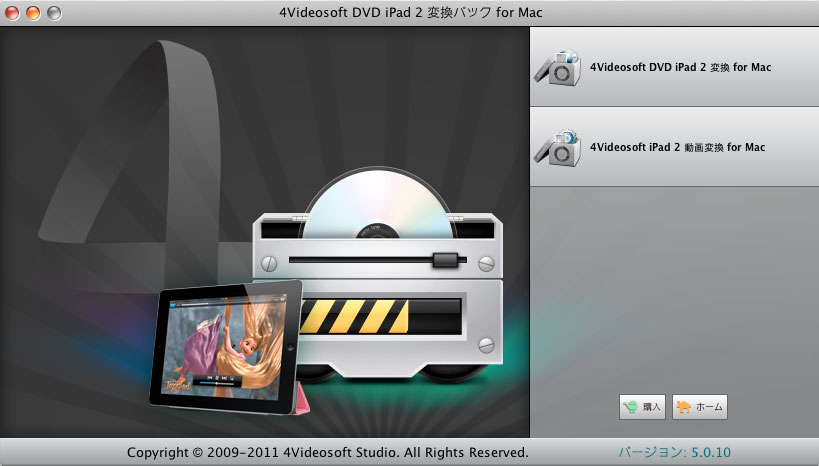Go to the ホーム homepage button
819x466 pixels.
coord(699,407)
